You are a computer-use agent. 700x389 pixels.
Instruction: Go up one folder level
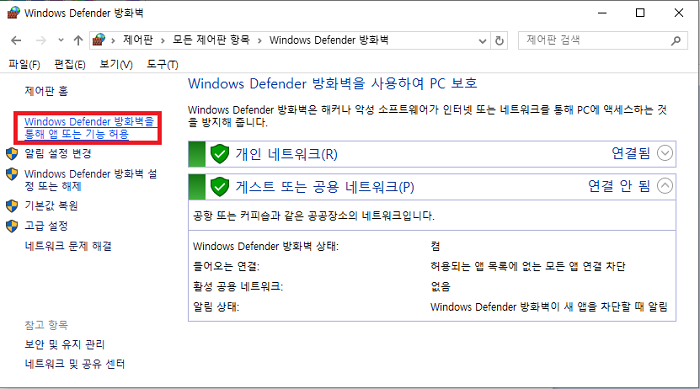coord(78,41)
